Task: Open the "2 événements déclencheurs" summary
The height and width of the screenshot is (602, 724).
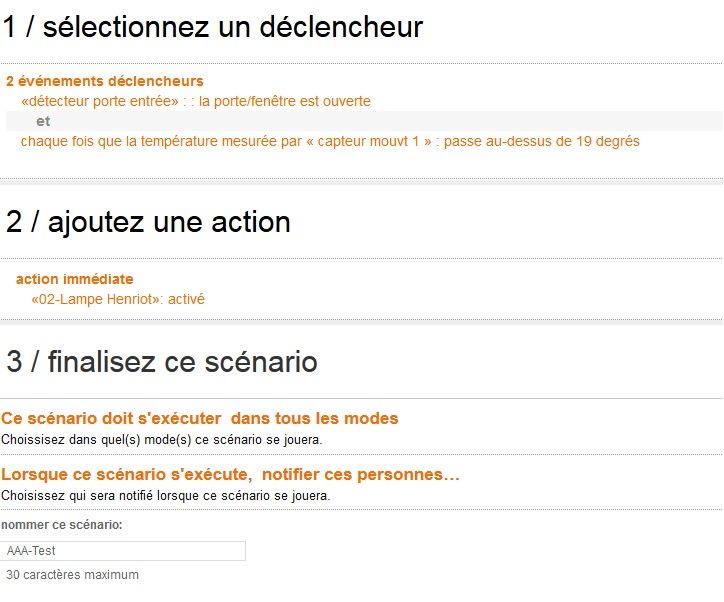Action: coord(104,81)
